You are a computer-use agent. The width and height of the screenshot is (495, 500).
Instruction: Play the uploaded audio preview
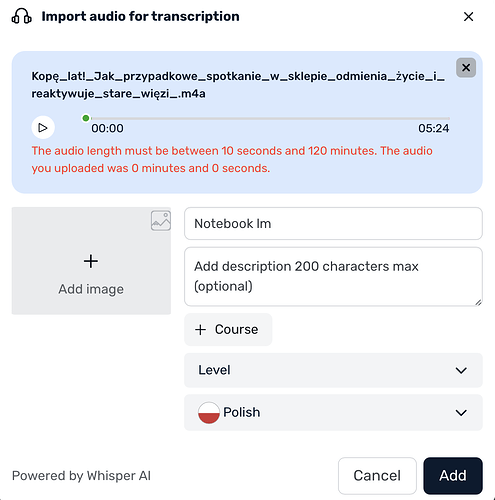click(x=43, y=127)
